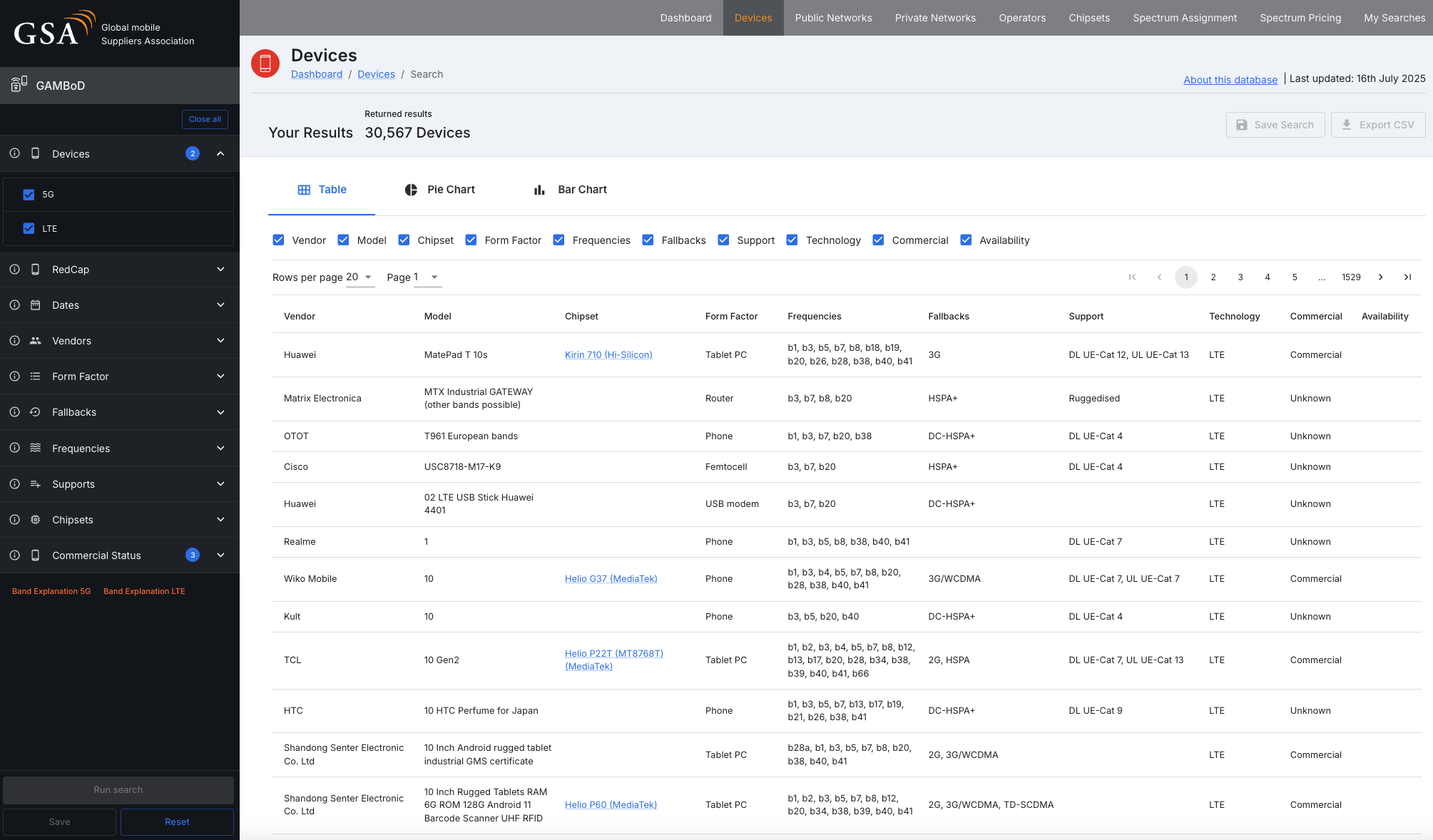Viewport: 1433px width, 840px height.
Task: Toggle the Form Factor column checkbox
Action: [x=471, y=240]
